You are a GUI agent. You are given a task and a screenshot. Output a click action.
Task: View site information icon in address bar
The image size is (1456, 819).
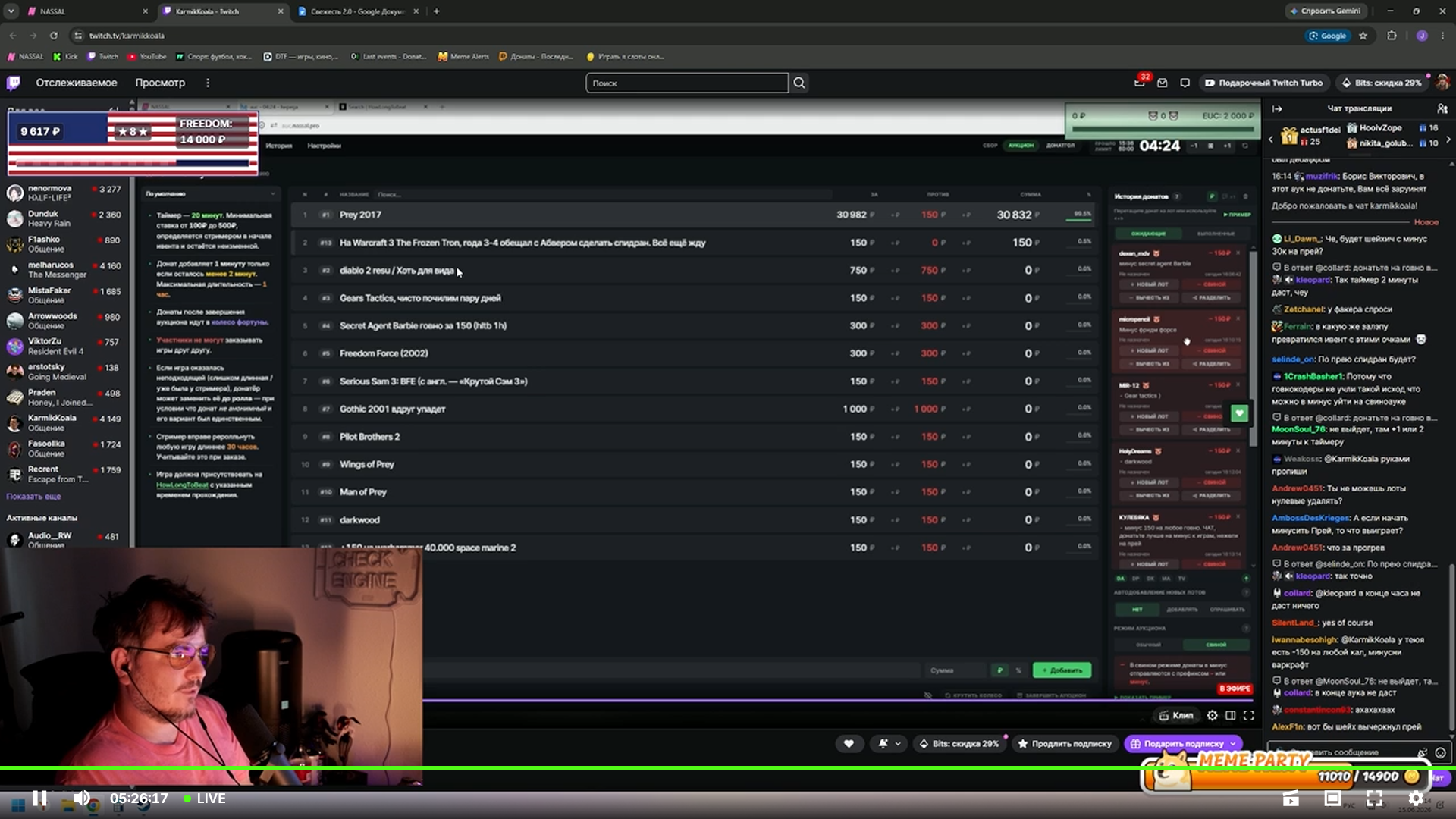coord(78,36)
